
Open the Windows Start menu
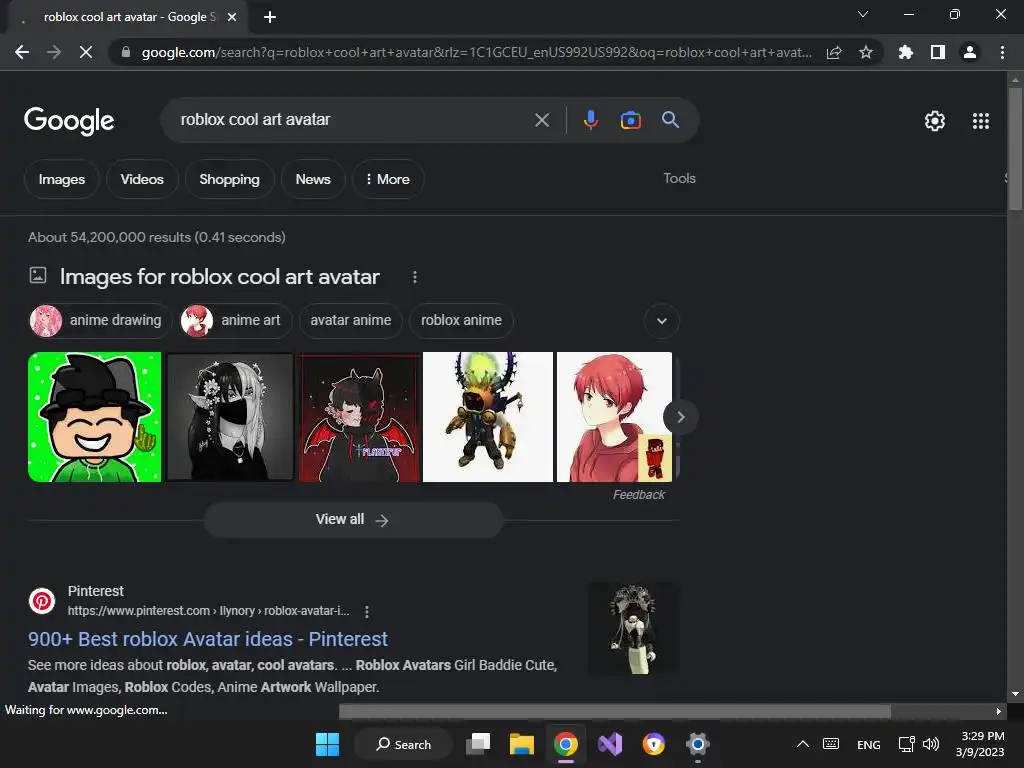[x=327, y=744]
